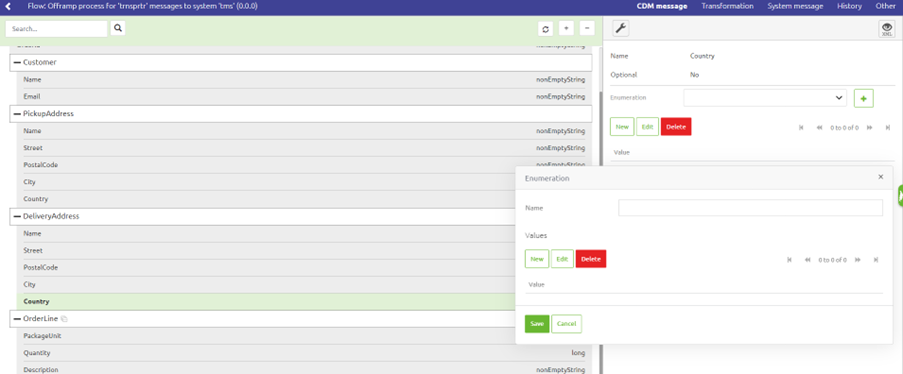Viewport: 903px width, 374px height.
Task: Open the System message tab
Action: 795,6
